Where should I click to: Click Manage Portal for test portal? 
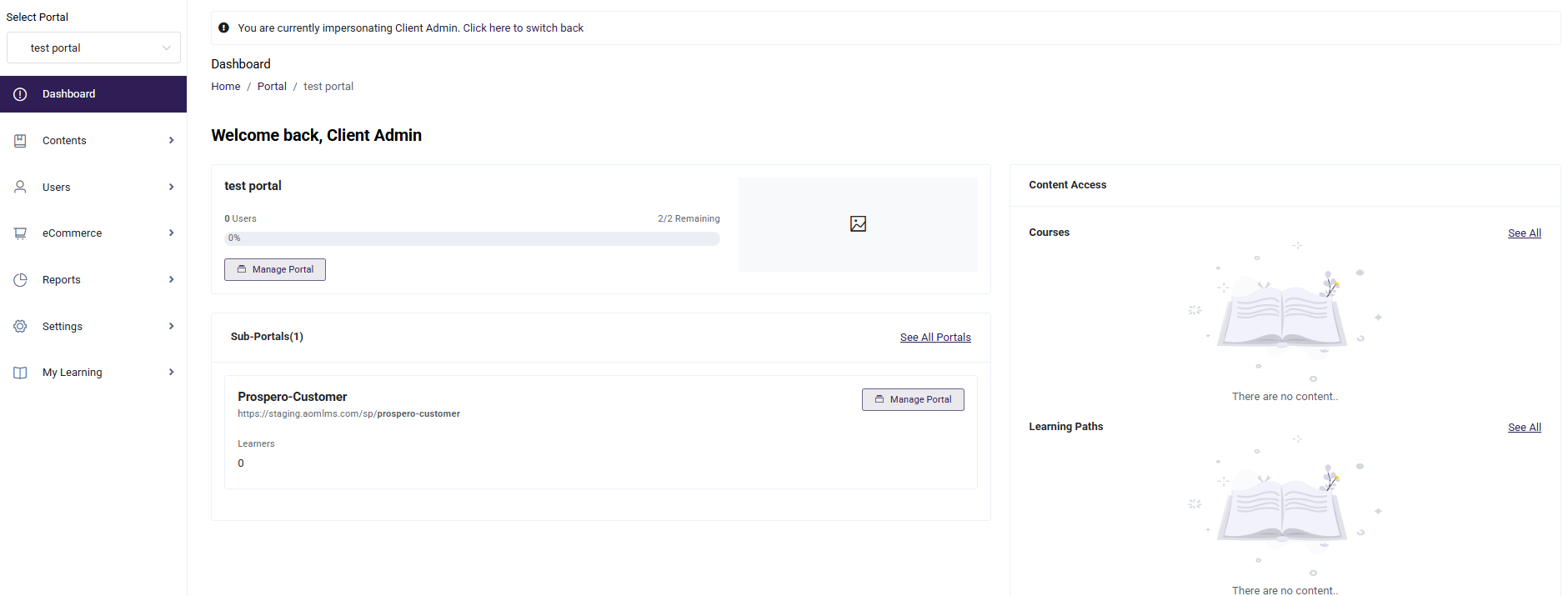(x=275, y=269)
